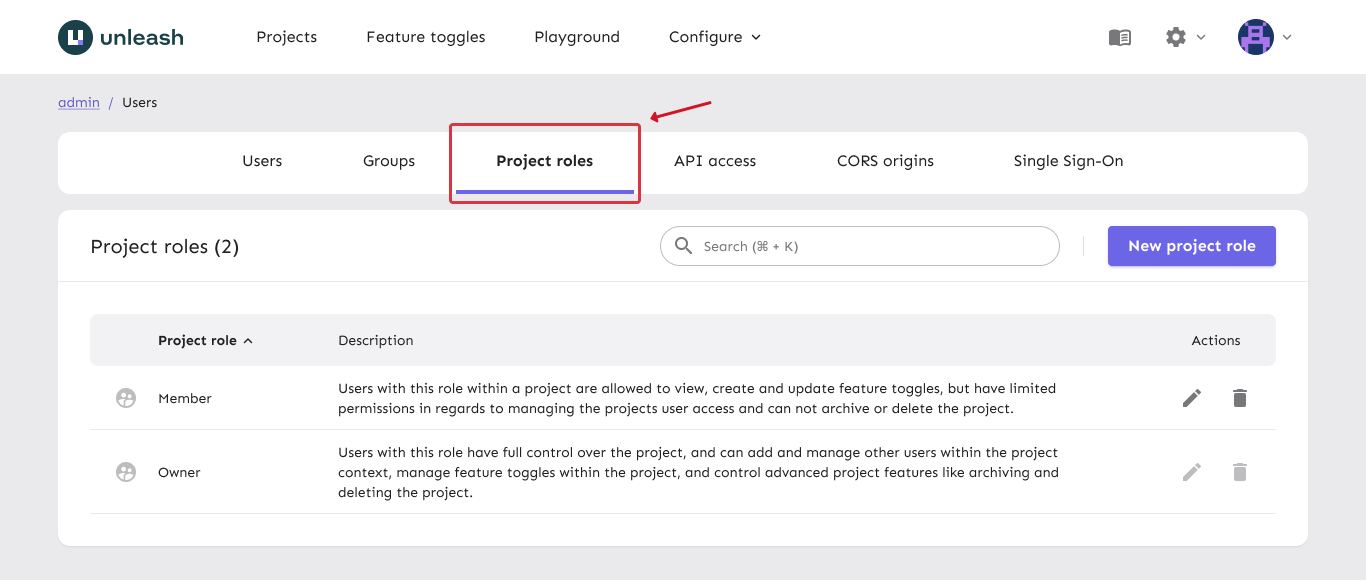
Task: Click the Owner role edit pencil
Action: coord(1192,472)
